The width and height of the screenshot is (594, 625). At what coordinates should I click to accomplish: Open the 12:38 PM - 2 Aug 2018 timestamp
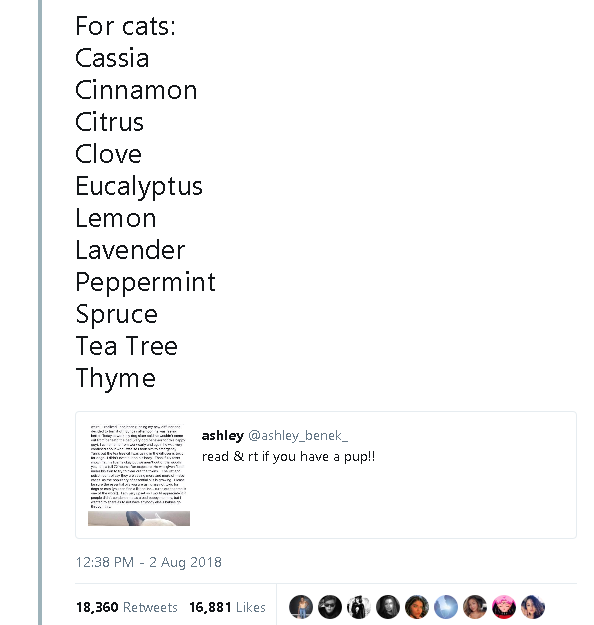148,562
